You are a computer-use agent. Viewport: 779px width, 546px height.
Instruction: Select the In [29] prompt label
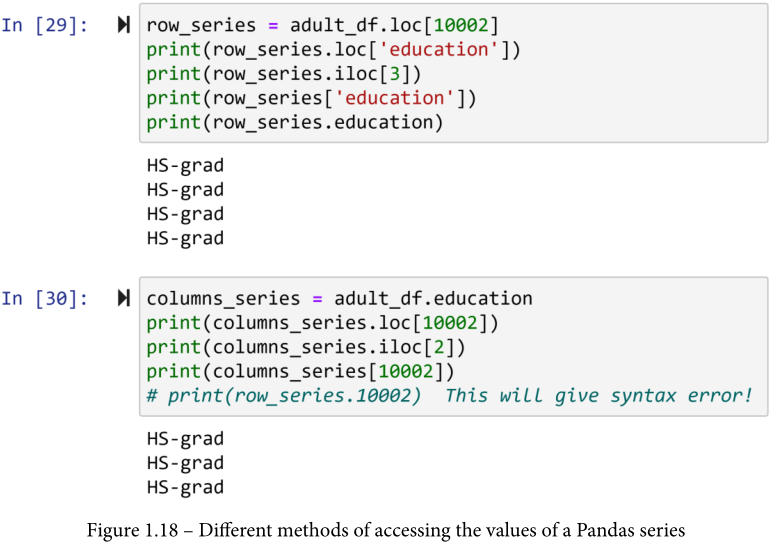[44, 25]
